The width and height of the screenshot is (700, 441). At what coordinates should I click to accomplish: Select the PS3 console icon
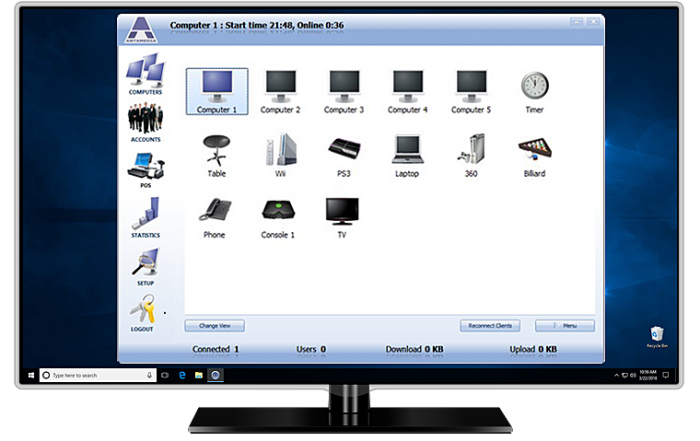[344, 156]
